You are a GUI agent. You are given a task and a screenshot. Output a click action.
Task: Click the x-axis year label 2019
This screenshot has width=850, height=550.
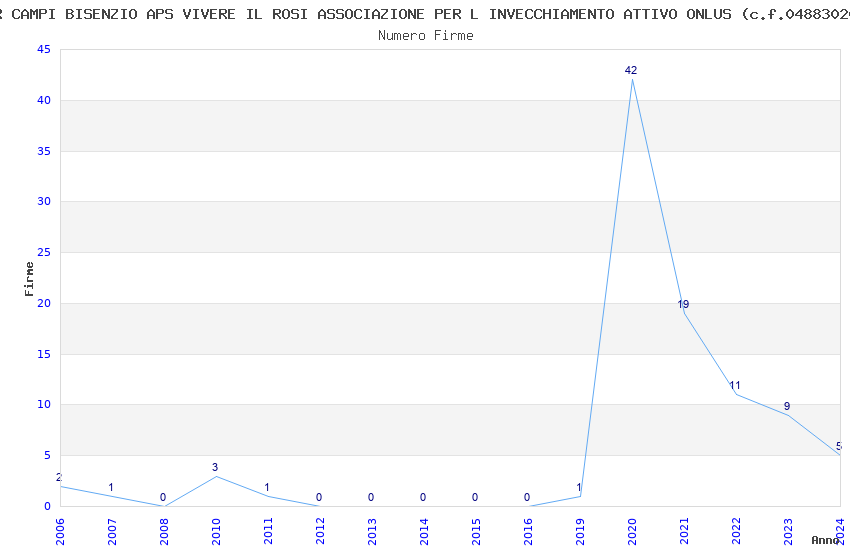tap(580, 532)
